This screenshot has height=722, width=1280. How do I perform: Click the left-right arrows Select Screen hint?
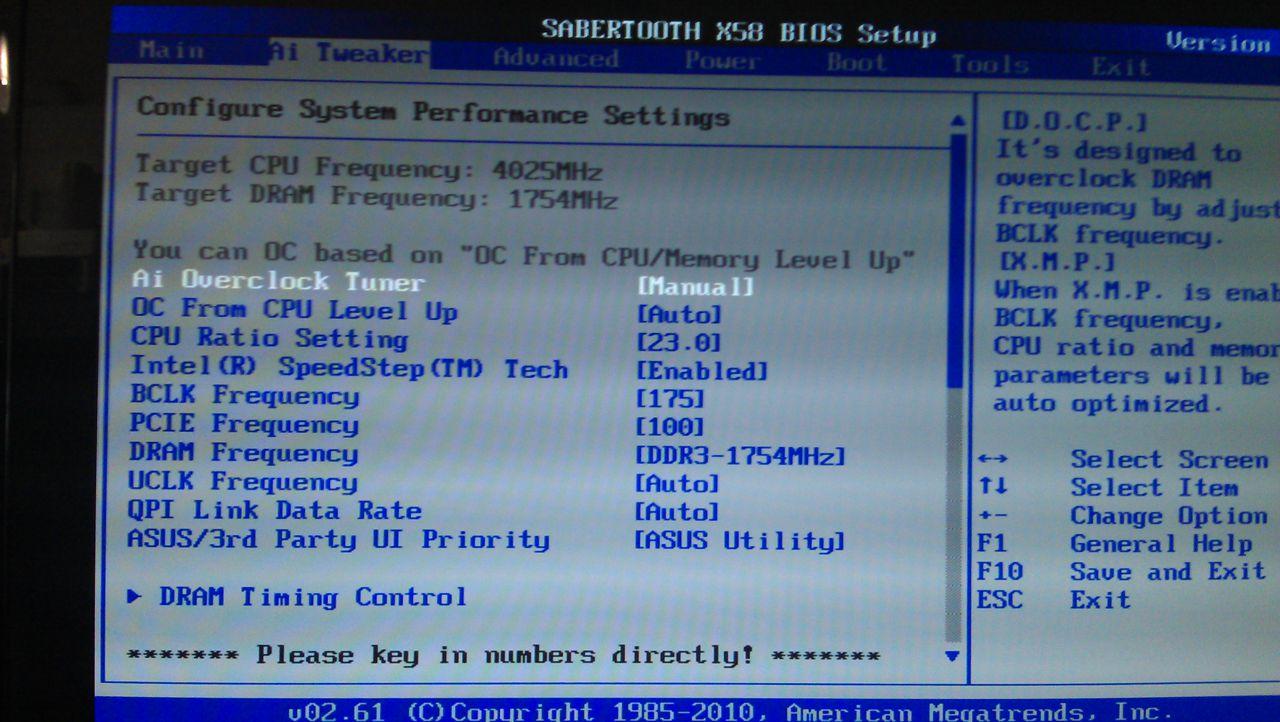tap(1123, 460)
